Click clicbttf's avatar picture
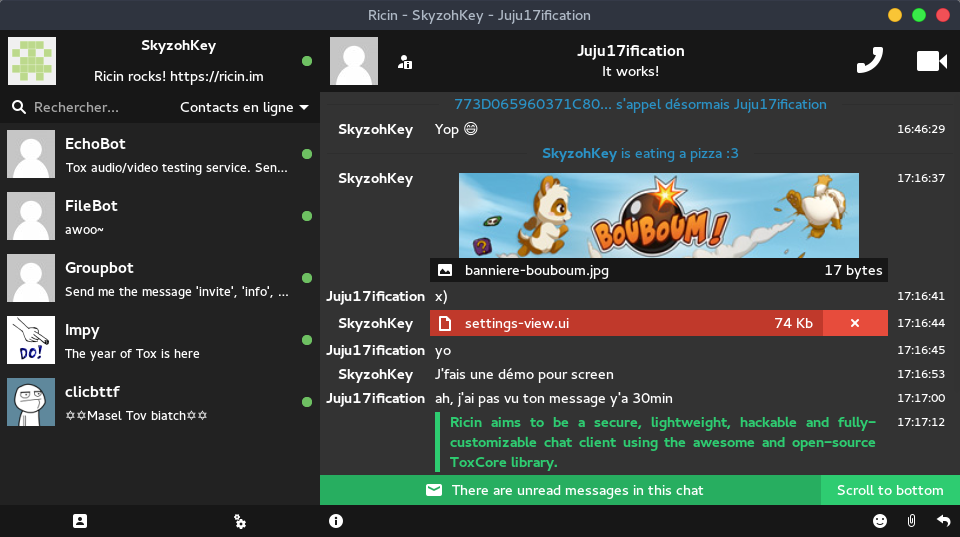Viewport: 960px width, 537px height. coord(31,402)
